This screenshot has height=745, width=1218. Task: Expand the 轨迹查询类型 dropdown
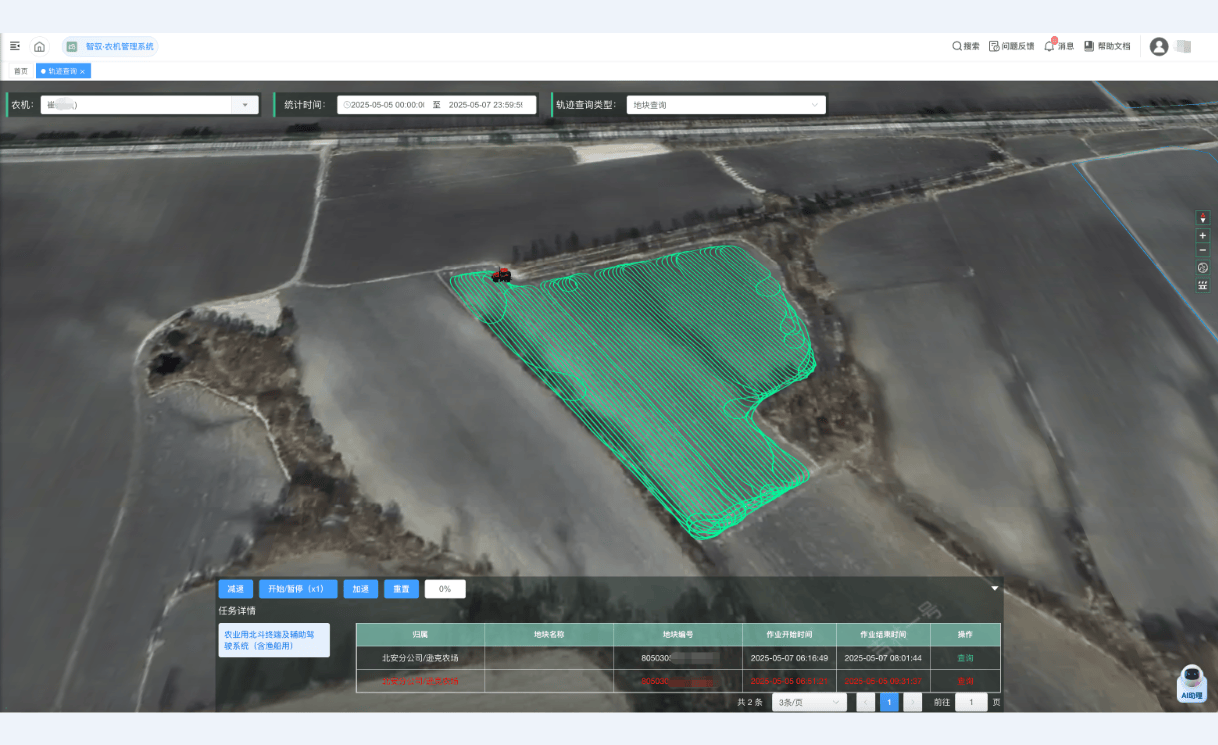pos(725,105)
